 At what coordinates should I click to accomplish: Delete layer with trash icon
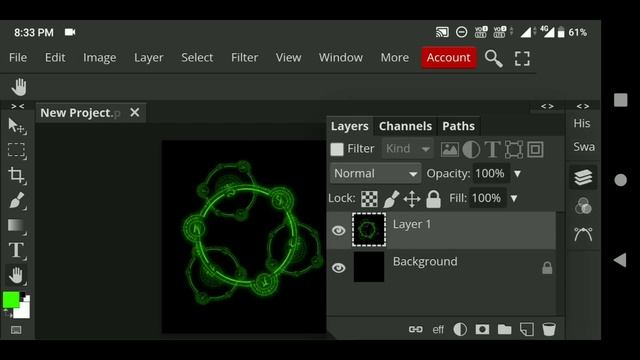coord(549,329)
